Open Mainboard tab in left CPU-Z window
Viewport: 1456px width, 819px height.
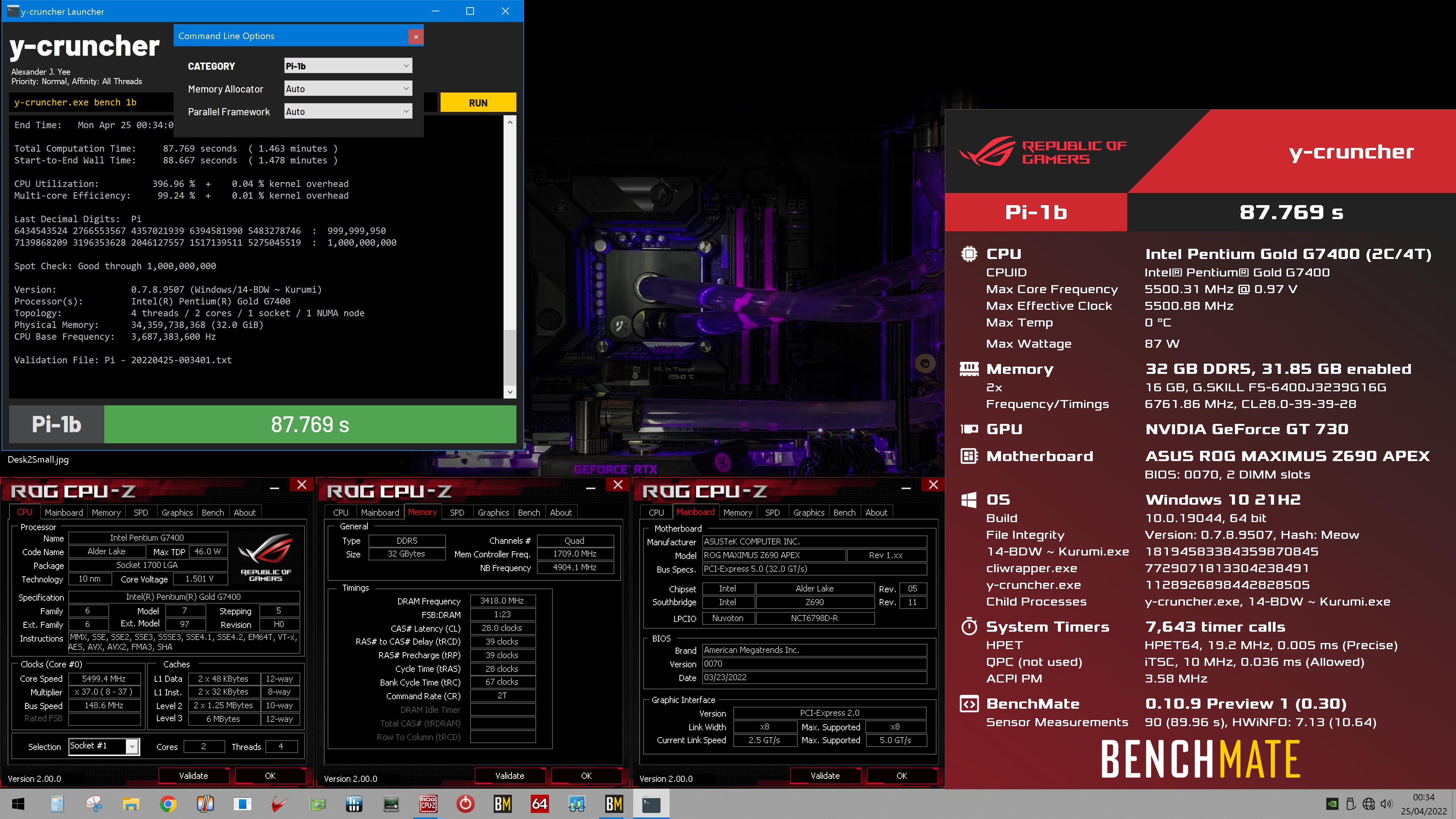coord(64,512)
